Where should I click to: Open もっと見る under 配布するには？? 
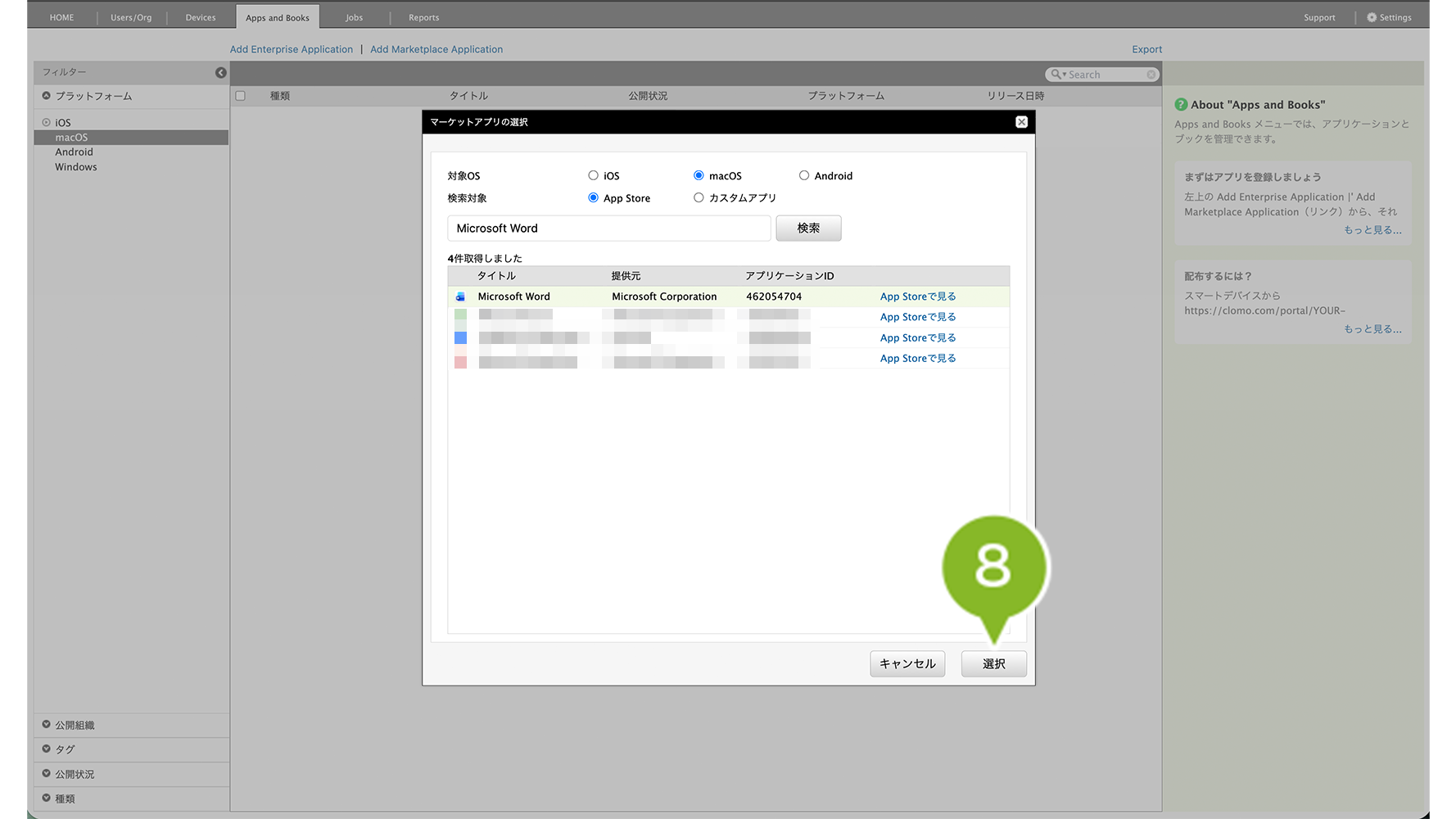tap(1372, 329)
